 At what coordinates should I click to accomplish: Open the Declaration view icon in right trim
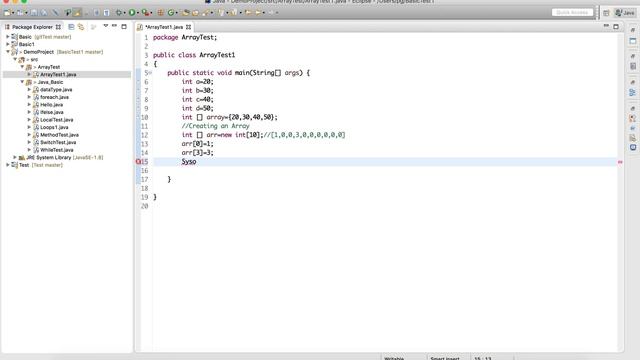[632, 138]
